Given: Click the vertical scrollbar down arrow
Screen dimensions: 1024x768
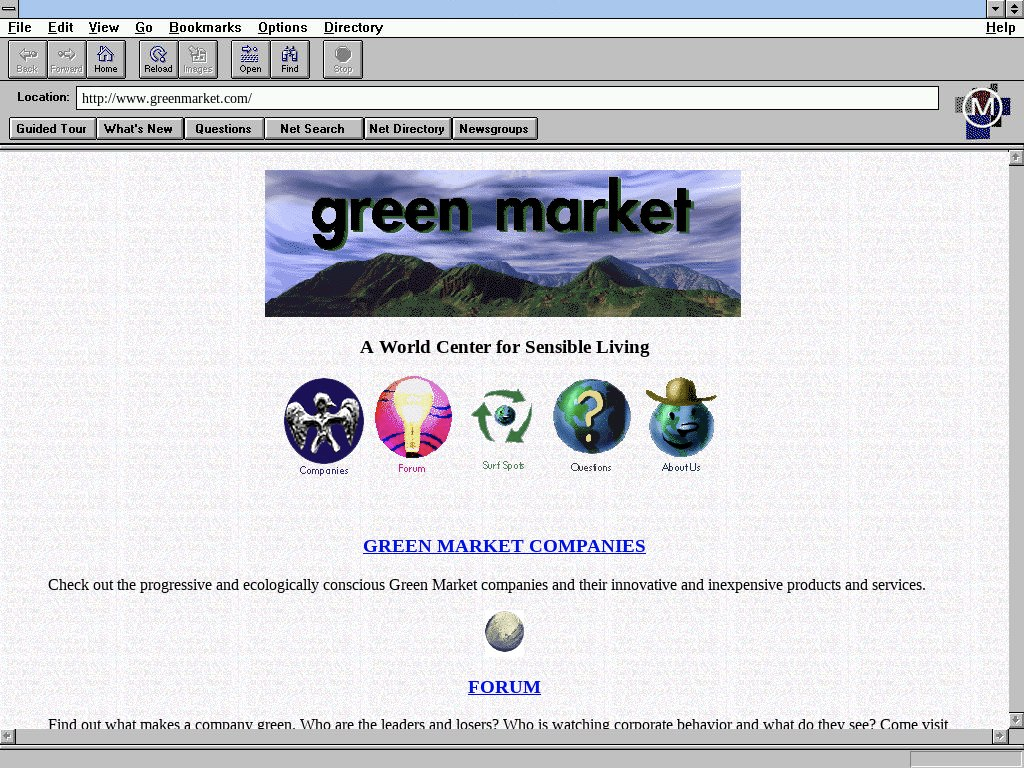Looking at the screenshot, I should click(x=1016, y=720).
